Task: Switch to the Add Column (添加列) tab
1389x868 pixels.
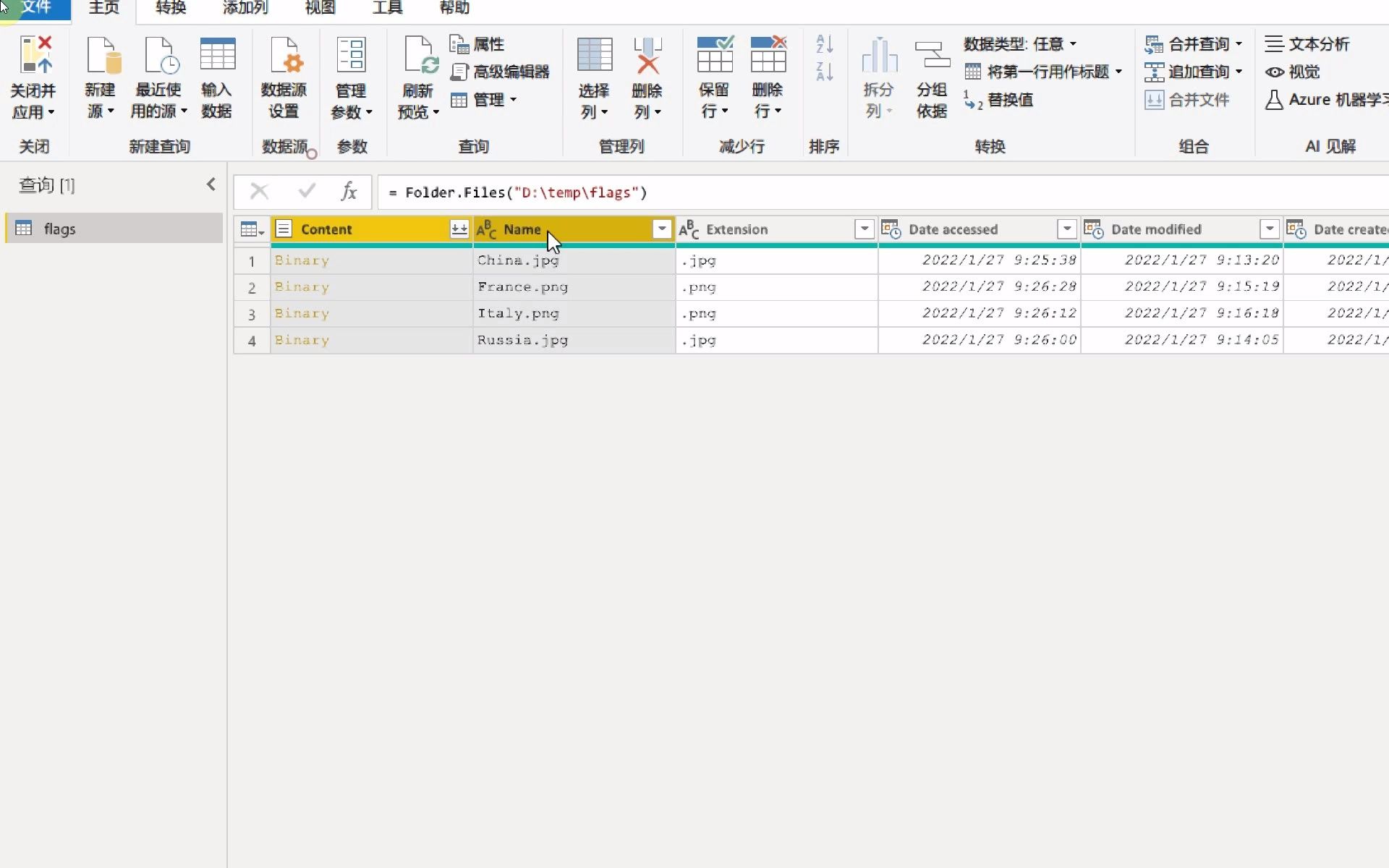Action: point(245,8)
